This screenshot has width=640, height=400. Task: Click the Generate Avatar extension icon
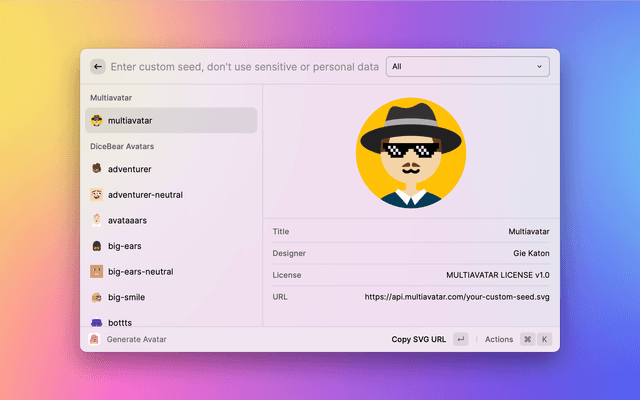pyautogui.click(x=95, y=339)
